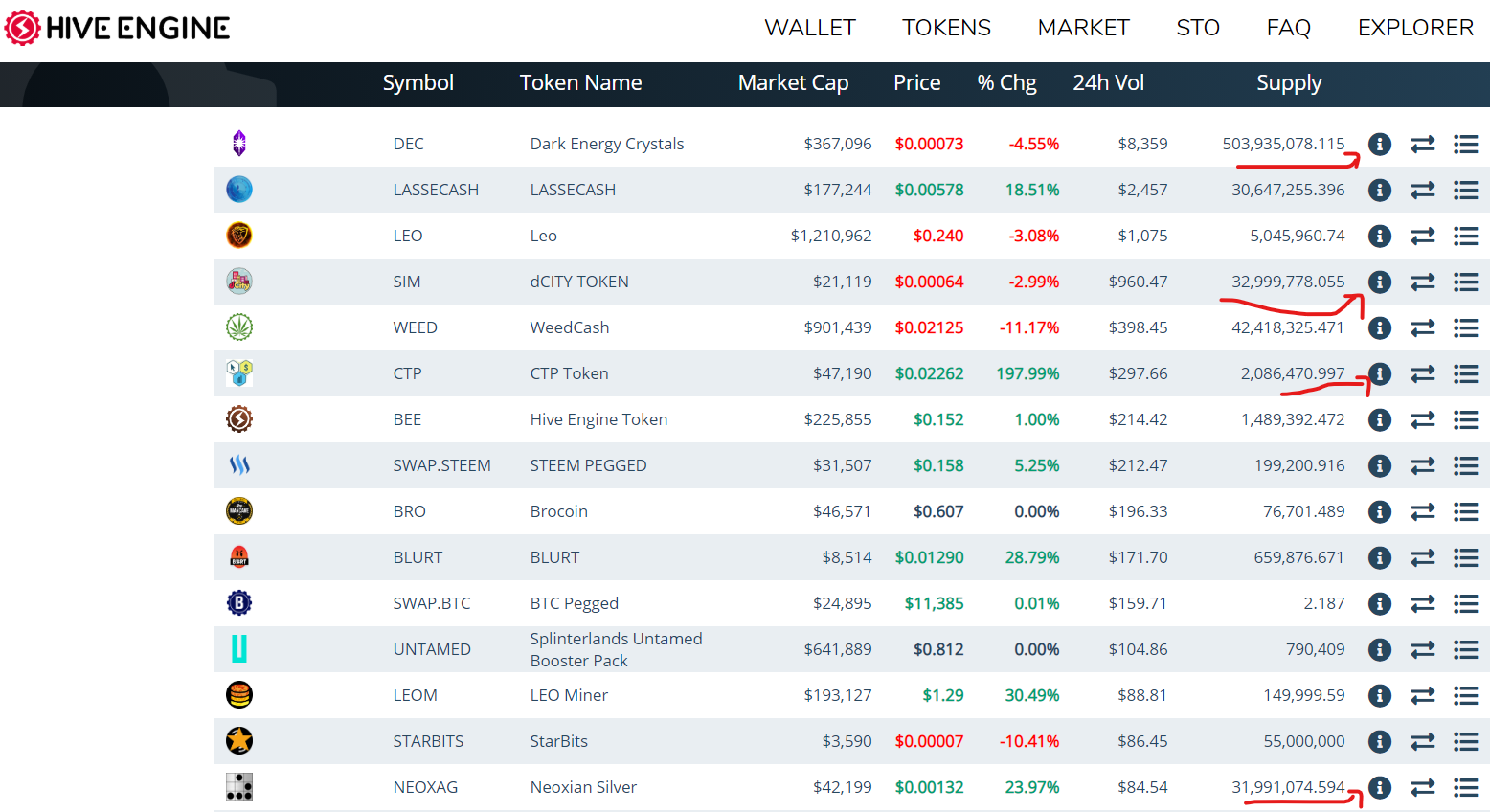1490x812 pixels.
Task: Click exchange arrows in SIM row
Action: point(1423,282)
